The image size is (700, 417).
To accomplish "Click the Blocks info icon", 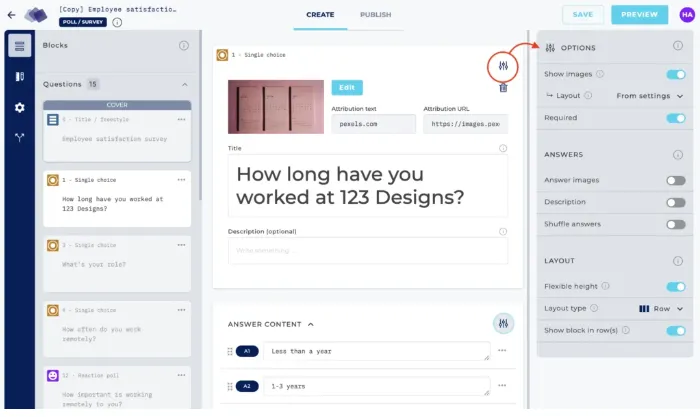I will pyautogui.click(x=184, y=45).
